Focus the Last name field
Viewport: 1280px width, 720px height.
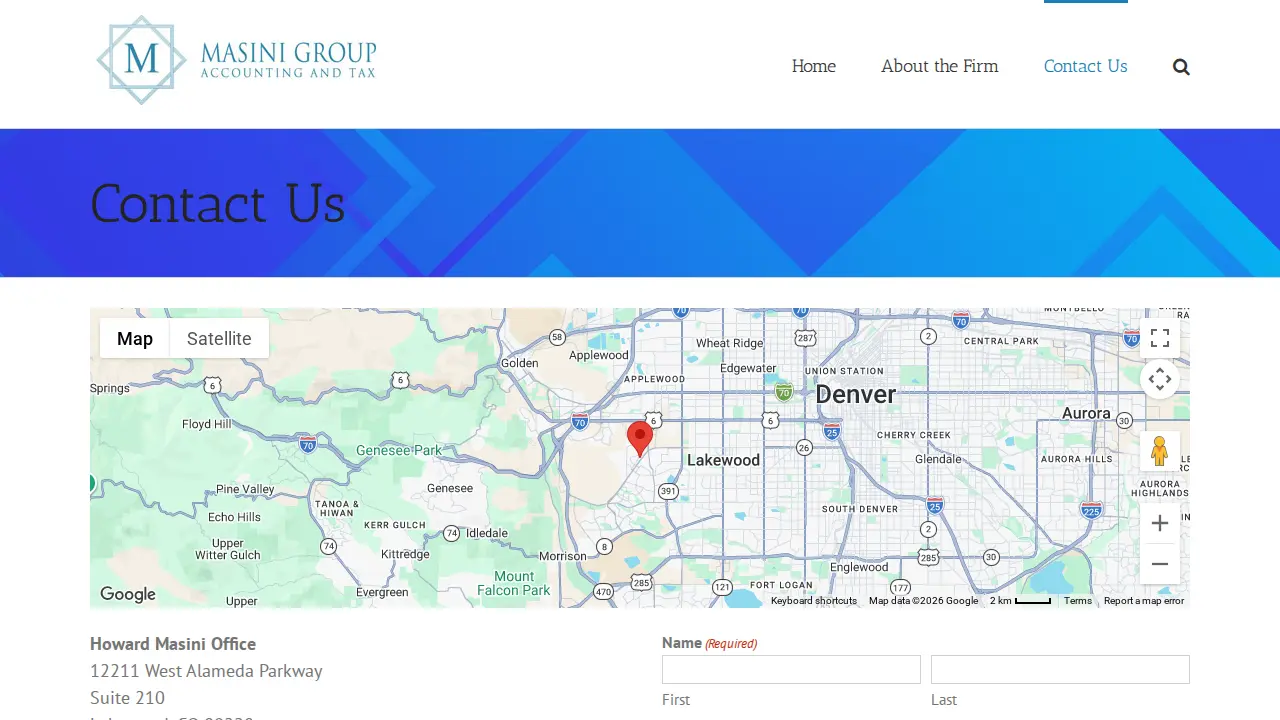[x=1060, y=669]
